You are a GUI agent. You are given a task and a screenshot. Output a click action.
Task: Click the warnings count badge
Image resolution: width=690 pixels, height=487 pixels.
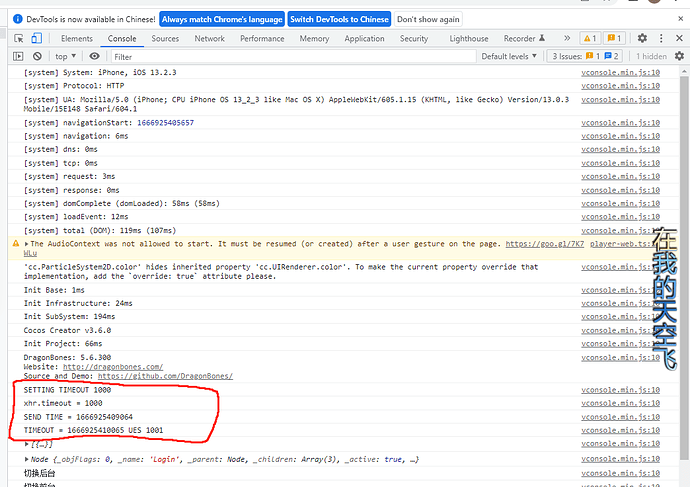590,38
